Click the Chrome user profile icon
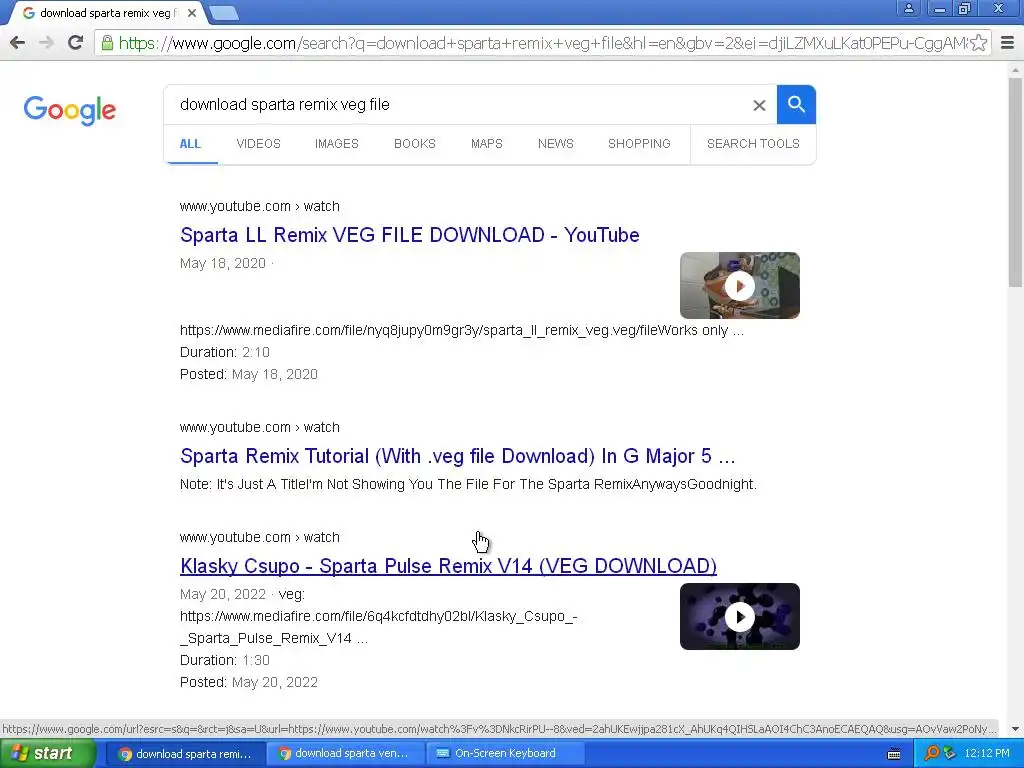This screenshot has width=1024, height=768. click(908, 8)
